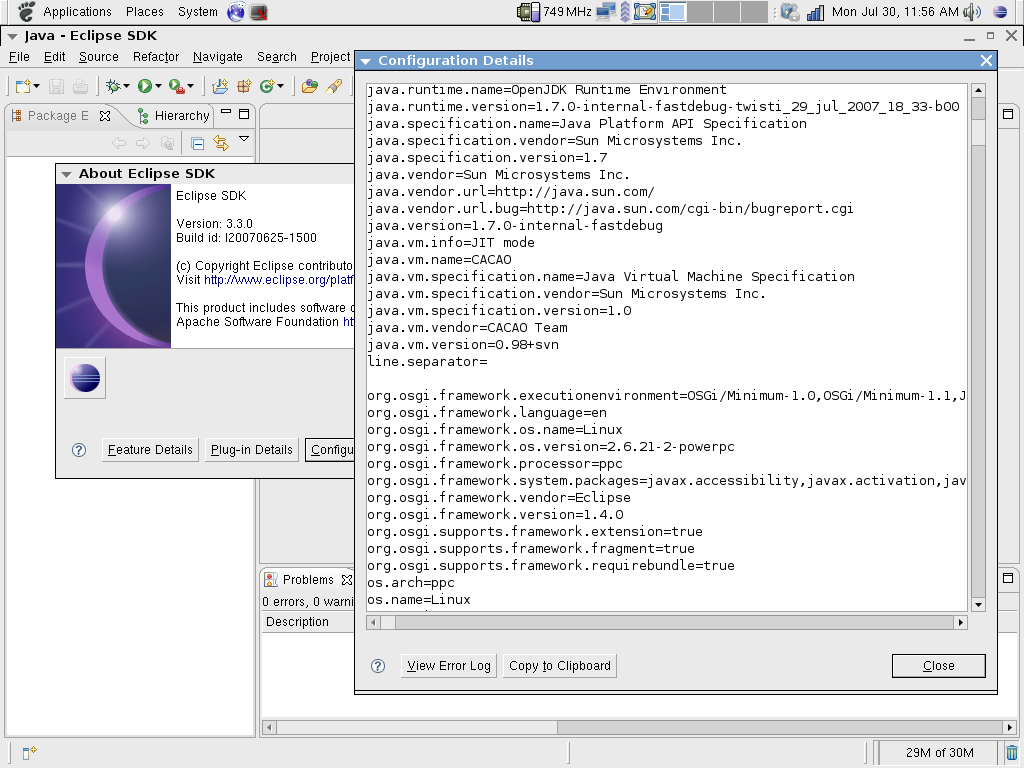The height and width of the screenshot is (768, 1024).
Task: Click Close in Configuration Details dialog
Action: (x=938, y=666)
